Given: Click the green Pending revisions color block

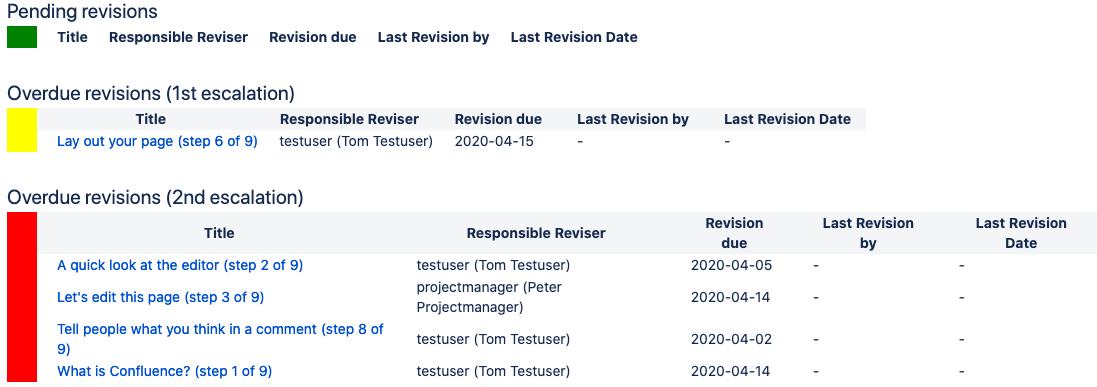Looking at the screenshot, I should point(22,37).
